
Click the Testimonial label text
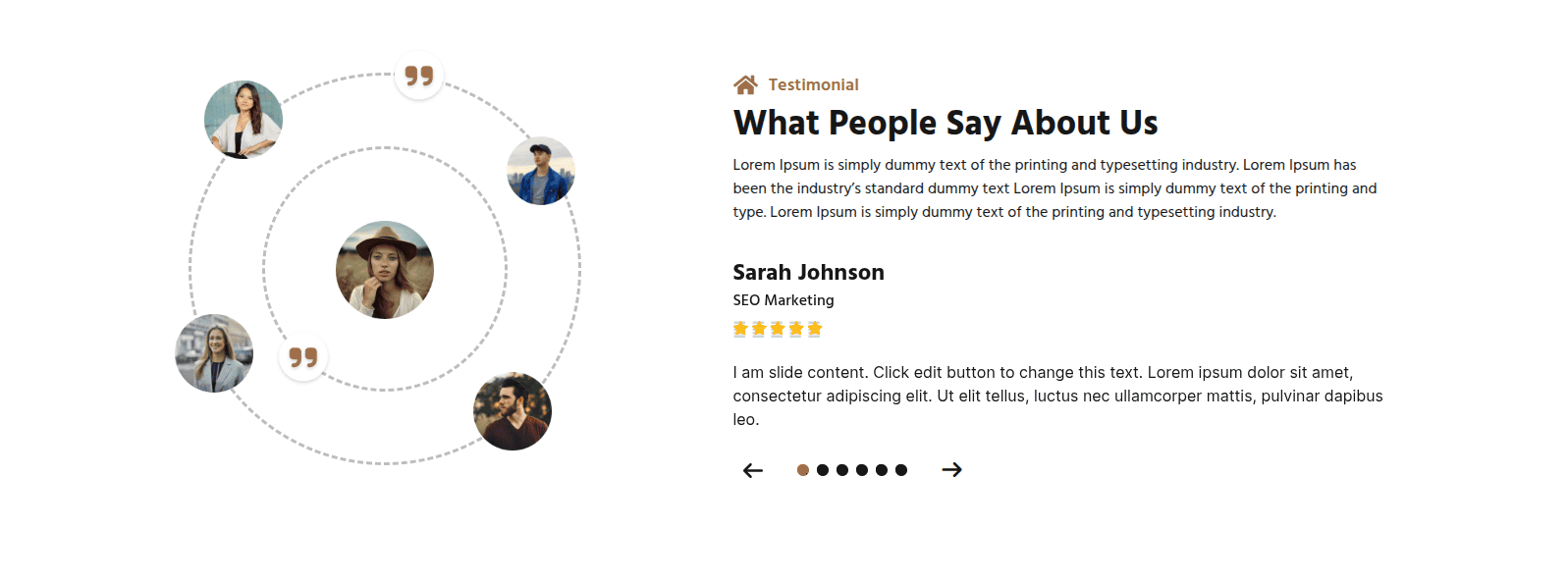[813, 85]
